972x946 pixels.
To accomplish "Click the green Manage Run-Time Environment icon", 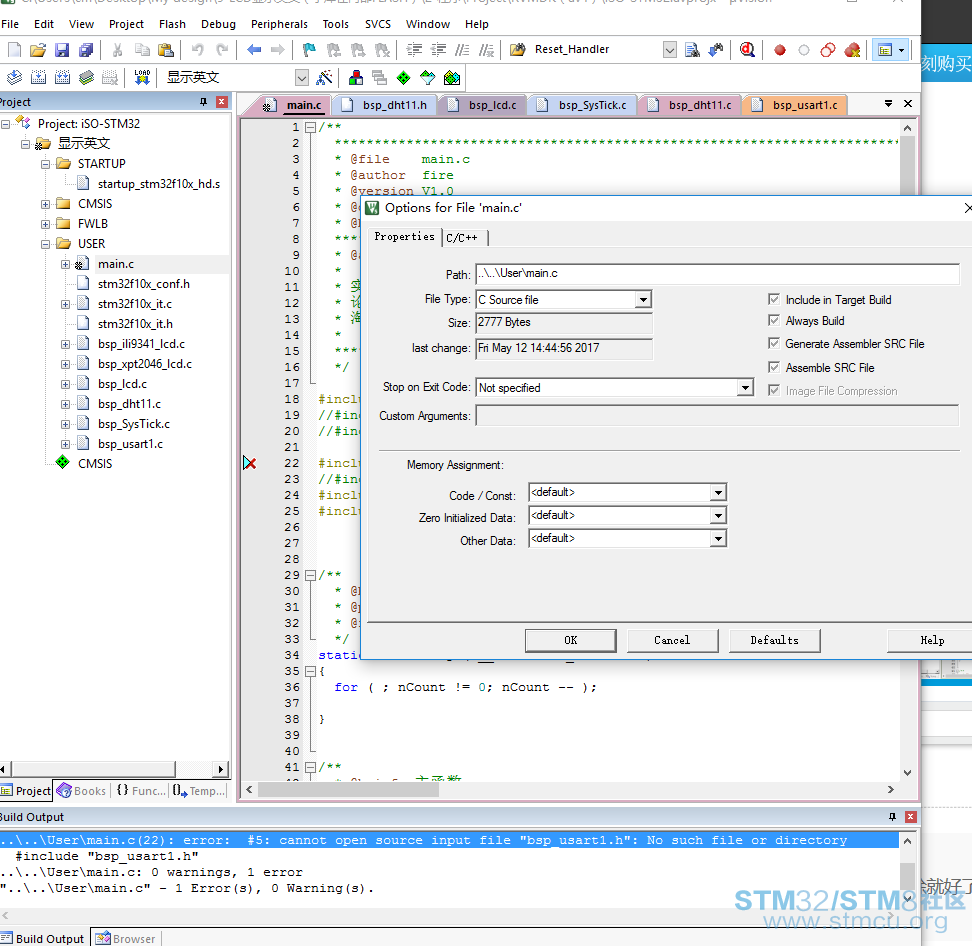I will (404, 77).
